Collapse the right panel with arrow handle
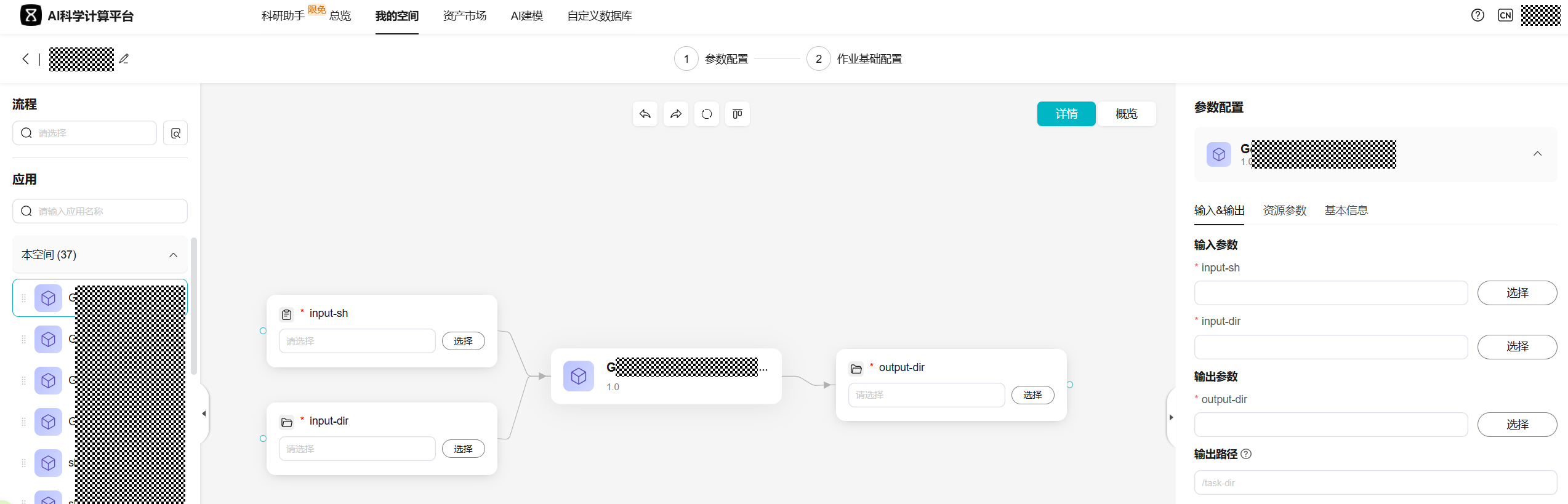This screenshot has width=1568, height=504. tap(1171, 417)
